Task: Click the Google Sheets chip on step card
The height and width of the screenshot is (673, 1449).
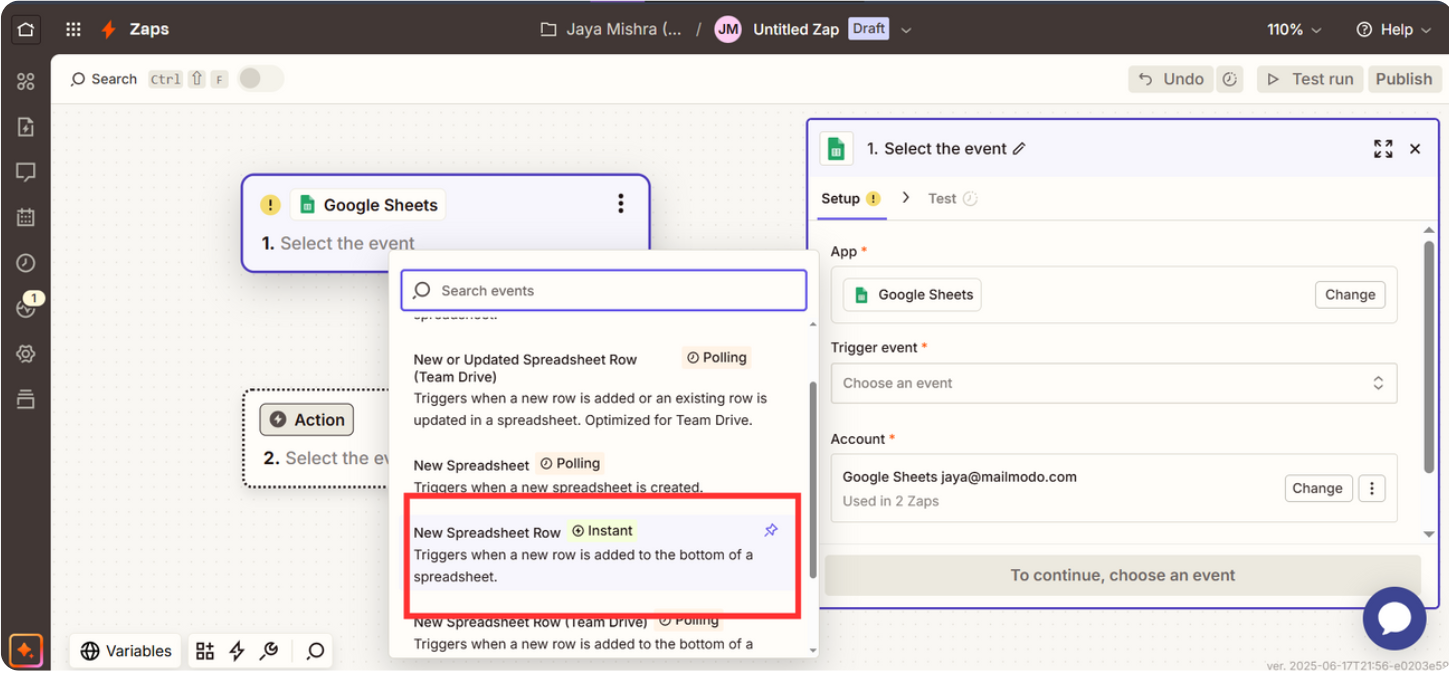Action: click(368, 205)
